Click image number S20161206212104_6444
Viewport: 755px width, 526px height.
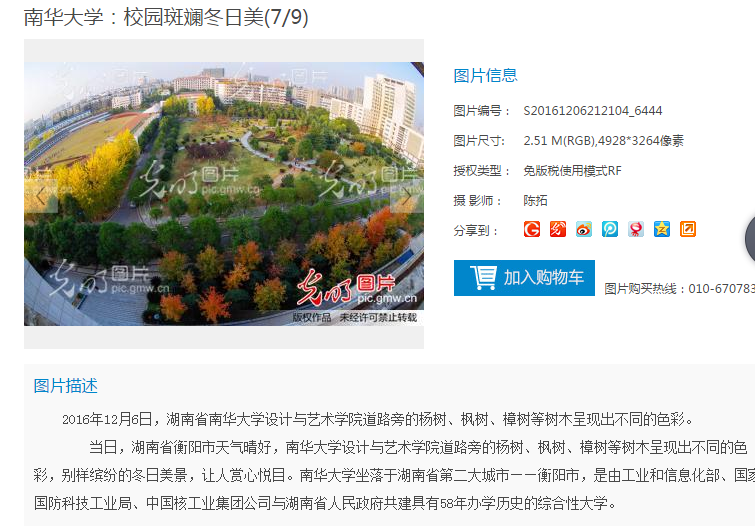click(593, 111)
